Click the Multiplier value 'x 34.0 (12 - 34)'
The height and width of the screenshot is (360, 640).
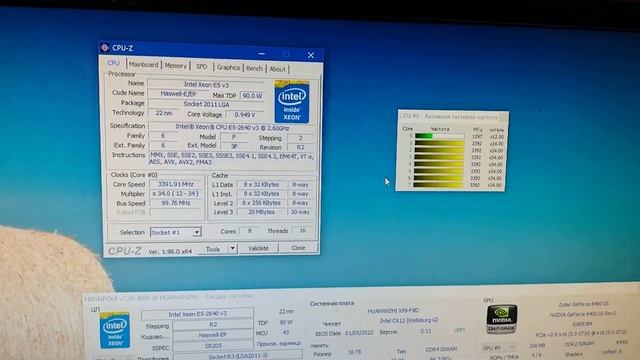[x=176, y=193]
